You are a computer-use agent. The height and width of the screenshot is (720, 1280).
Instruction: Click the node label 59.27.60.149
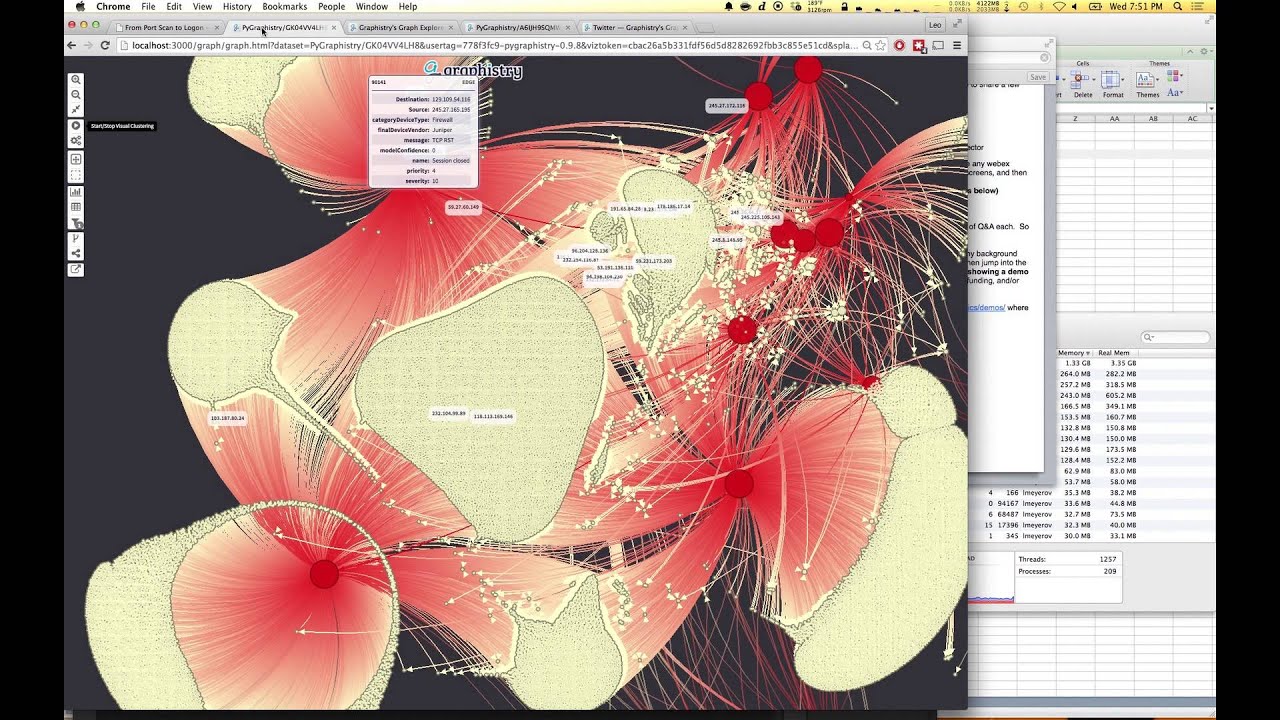(x=463, y=207)
